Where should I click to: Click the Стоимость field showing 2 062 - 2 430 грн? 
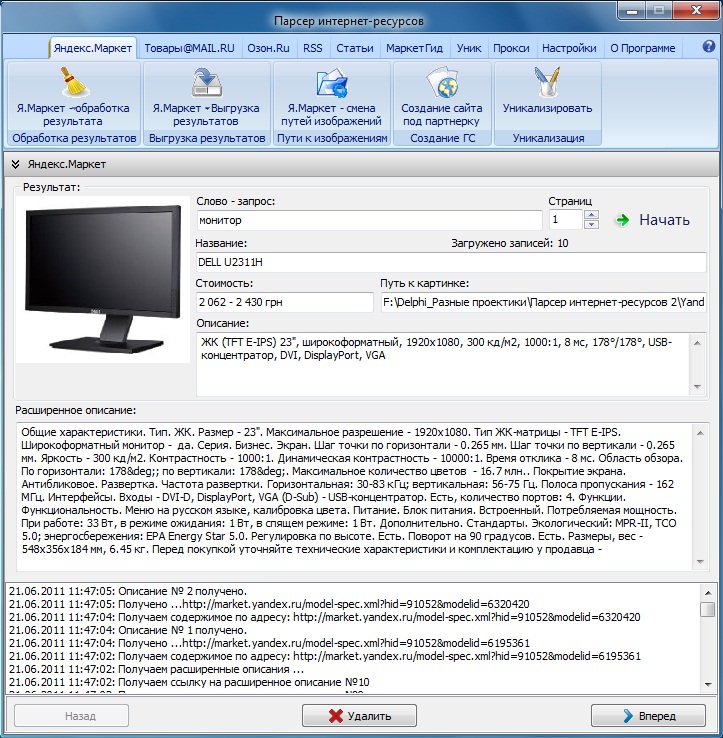(x=284, y=302)
